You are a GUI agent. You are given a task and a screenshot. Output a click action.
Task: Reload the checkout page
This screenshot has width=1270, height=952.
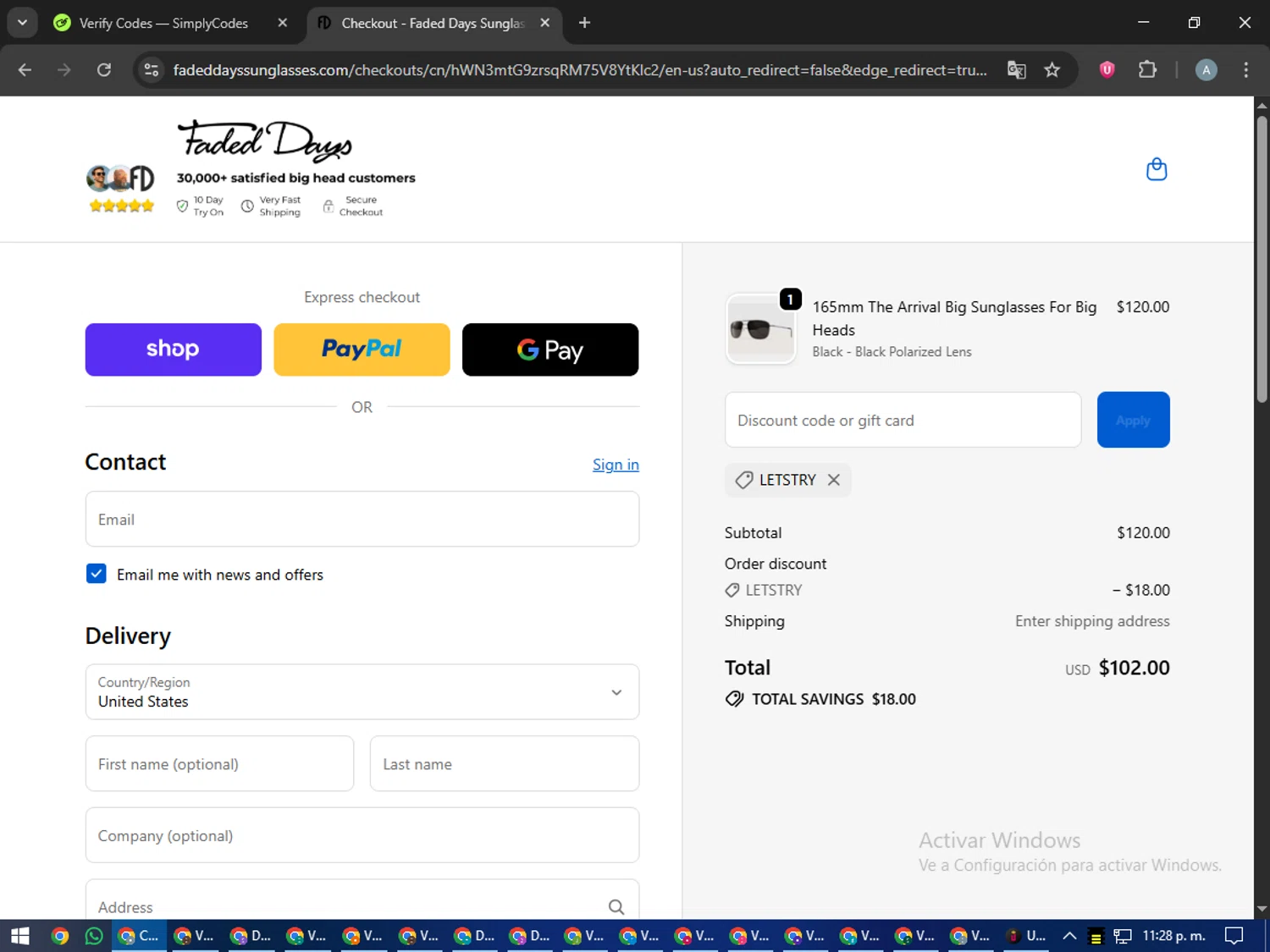tap(104, 70)
